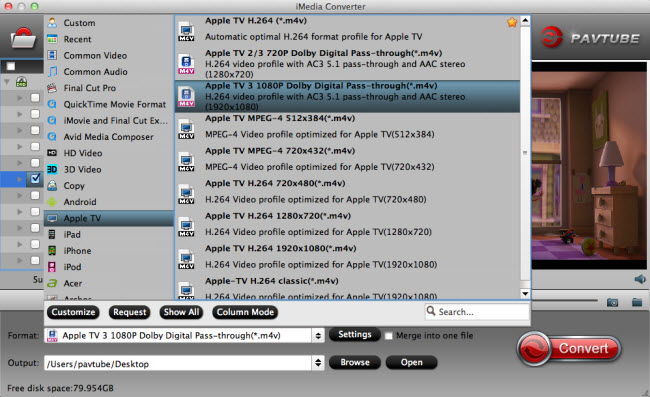Click the Common Video film icon

pos(52,55)
